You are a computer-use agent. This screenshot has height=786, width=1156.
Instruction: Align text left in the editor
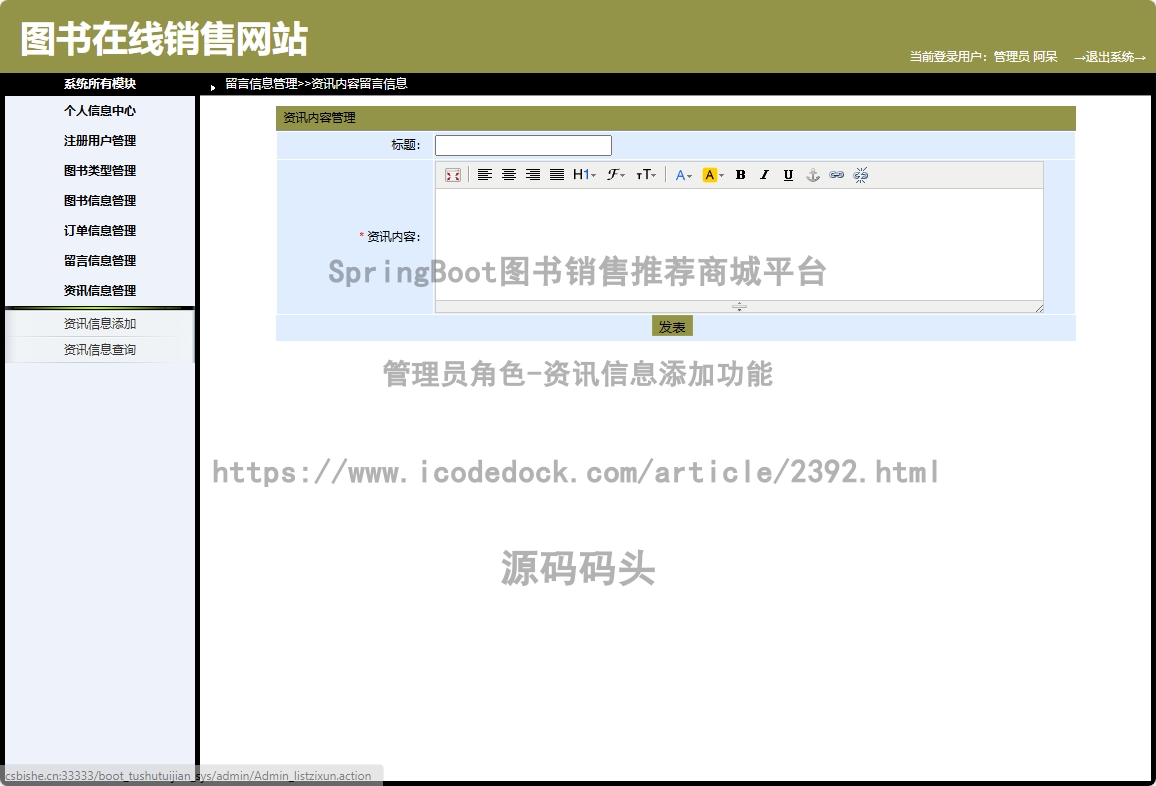(484, 175)
